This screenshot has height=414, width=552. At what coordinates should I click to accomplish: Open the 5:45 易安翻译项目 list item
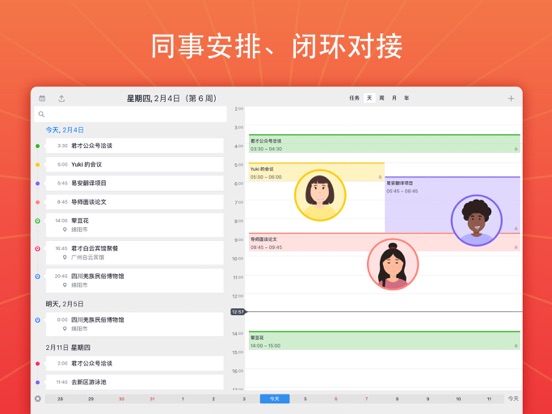pyautogui.click(x=134, y=183)
